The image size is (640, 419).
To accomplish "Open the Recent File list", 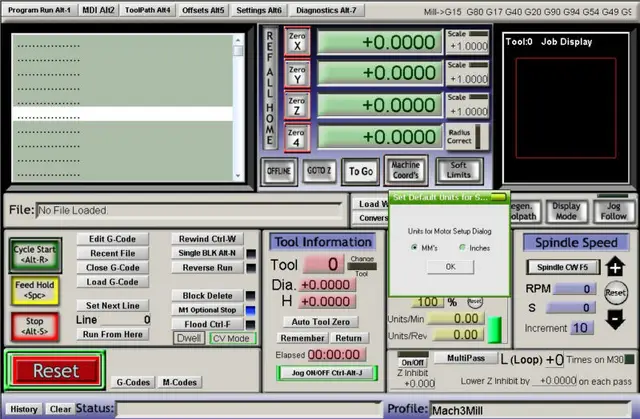I will [113, 253].
